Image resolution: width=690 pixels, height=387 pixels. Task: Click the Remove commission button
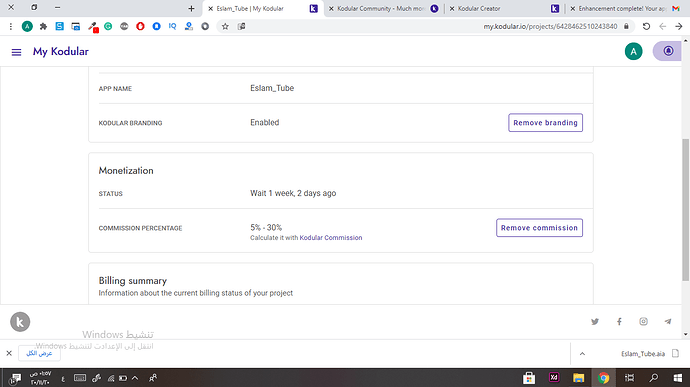[x=539, y=228]
